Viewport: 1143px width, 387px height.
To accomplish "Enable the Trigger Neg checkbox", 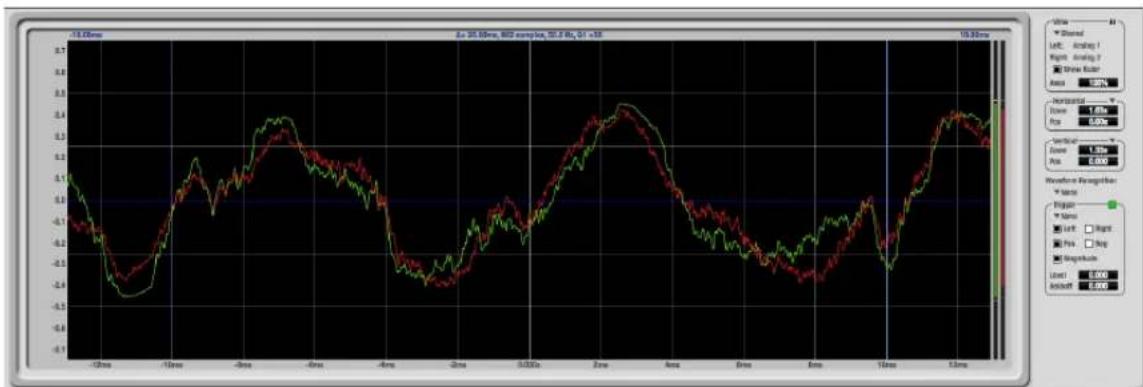I will (x=1089, y=243).
